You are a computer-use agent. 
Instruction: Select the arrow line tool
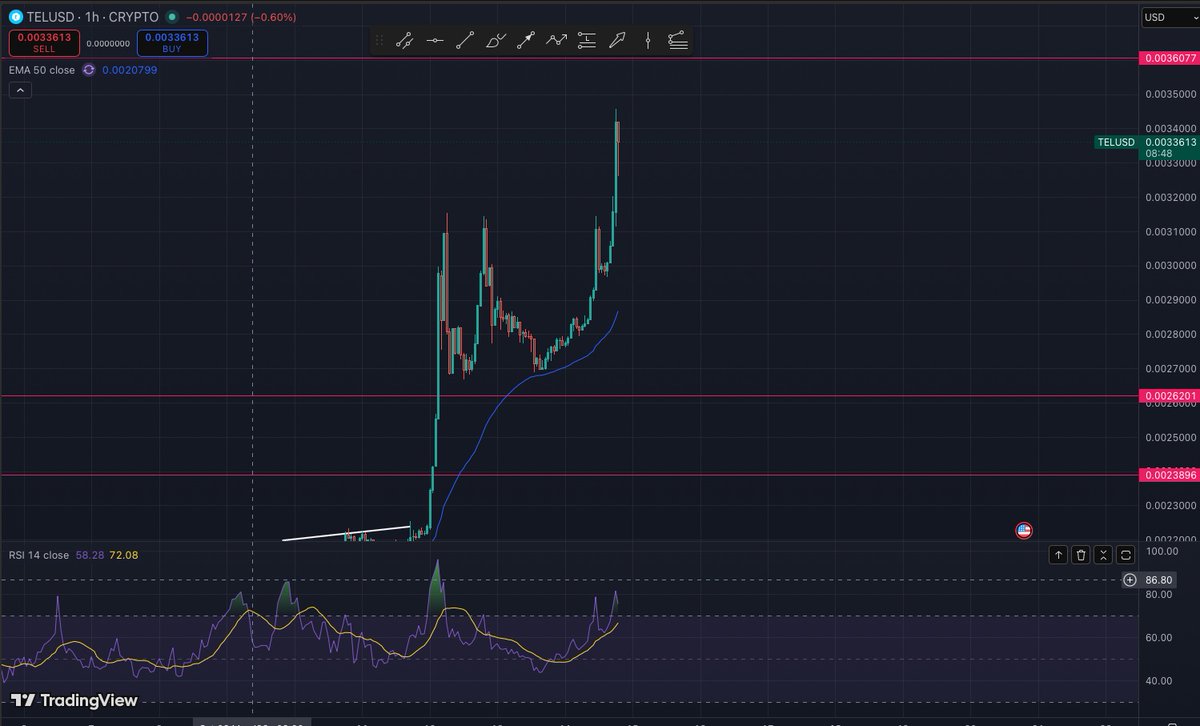(526, 41)
